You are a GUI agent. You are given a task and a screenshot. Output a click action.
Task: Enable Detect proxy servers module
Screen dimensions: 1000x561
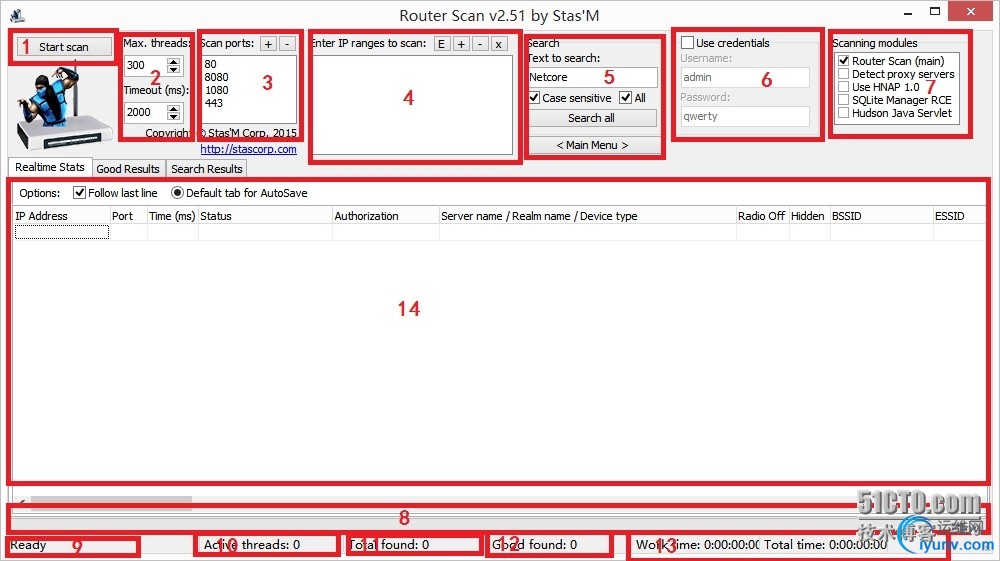[x=844, y=74]
